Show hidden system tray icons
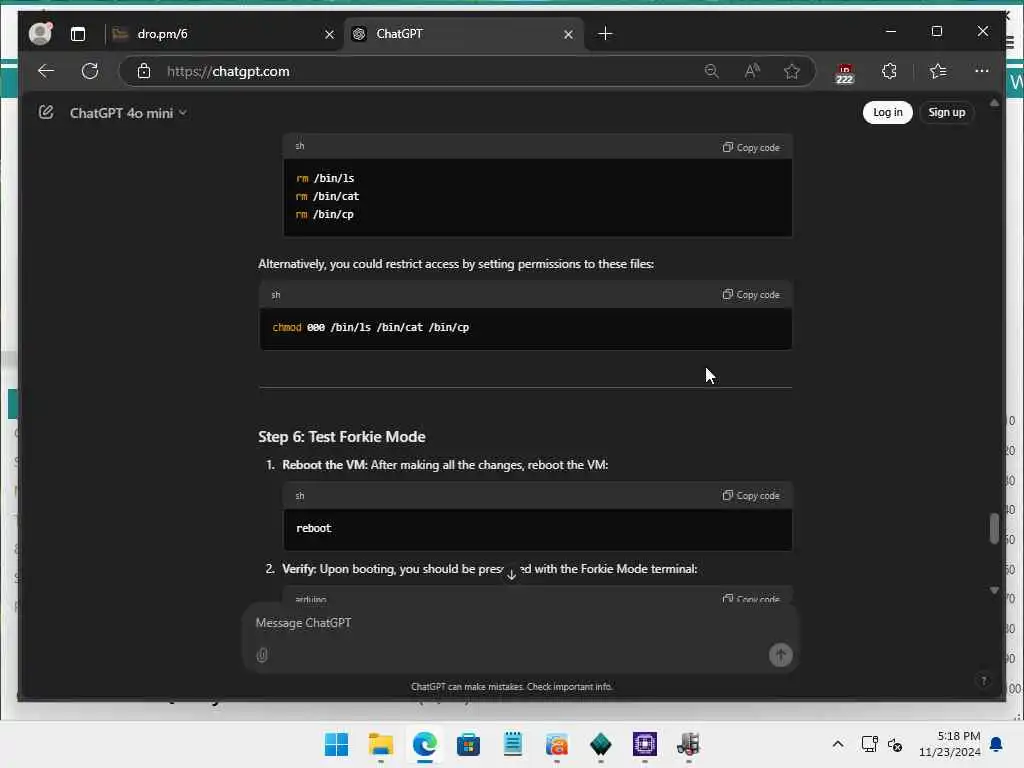 pyautogui.click(x=838, y=744)
